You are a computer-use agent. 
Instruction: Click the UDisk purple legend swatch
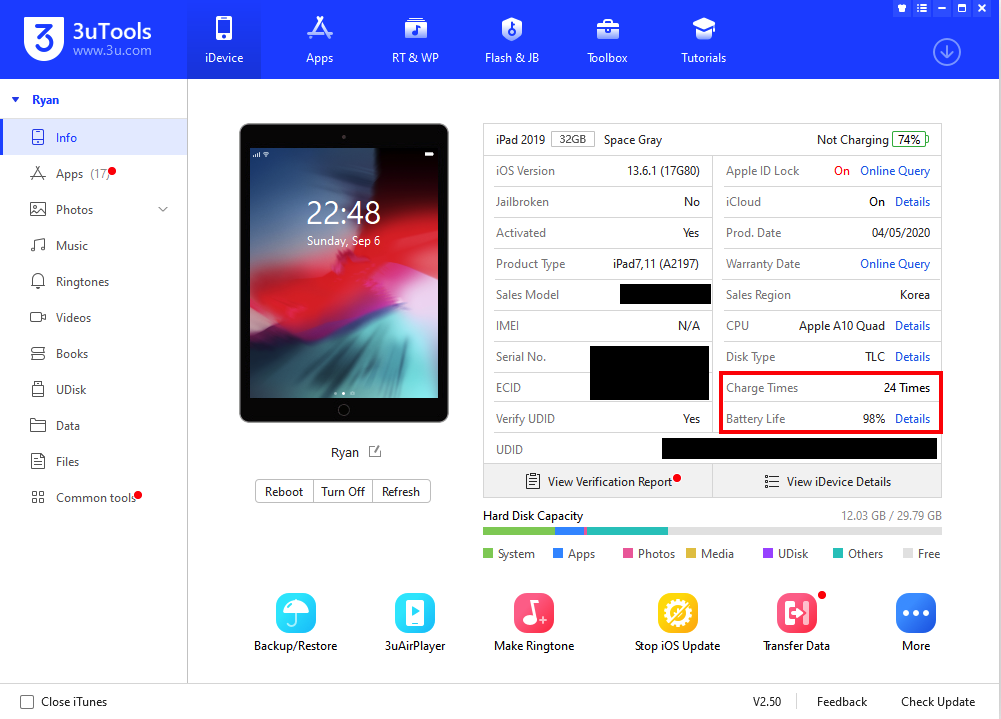tap(768, 553)
